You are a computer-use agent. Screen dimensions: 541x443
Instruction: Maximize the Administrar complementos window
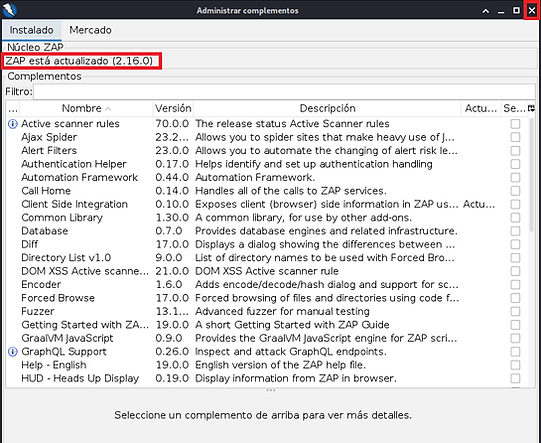(x=516, y=11)
